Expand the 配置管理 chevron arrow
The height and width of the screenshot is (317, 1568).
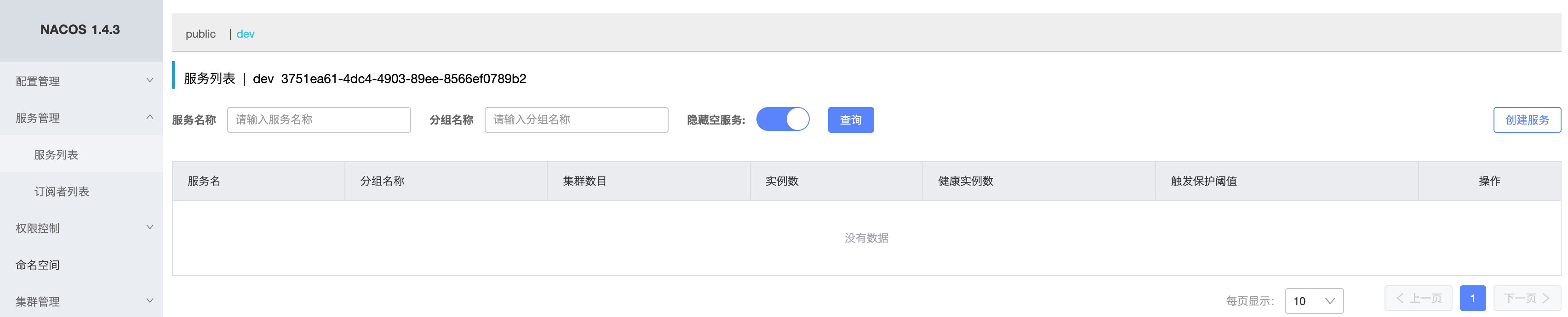[x=150, y=80]
